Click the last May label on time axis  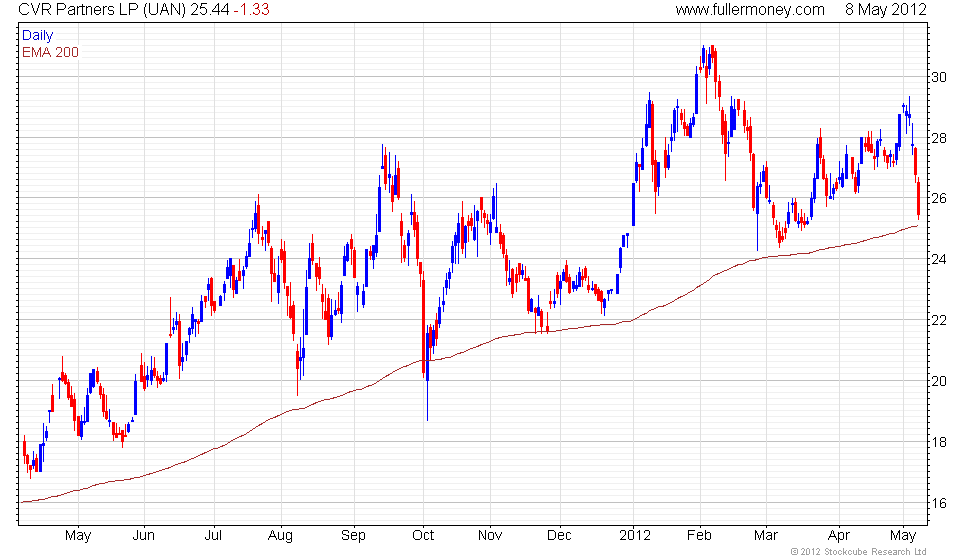pyautogui.click(x=902, y=536)
